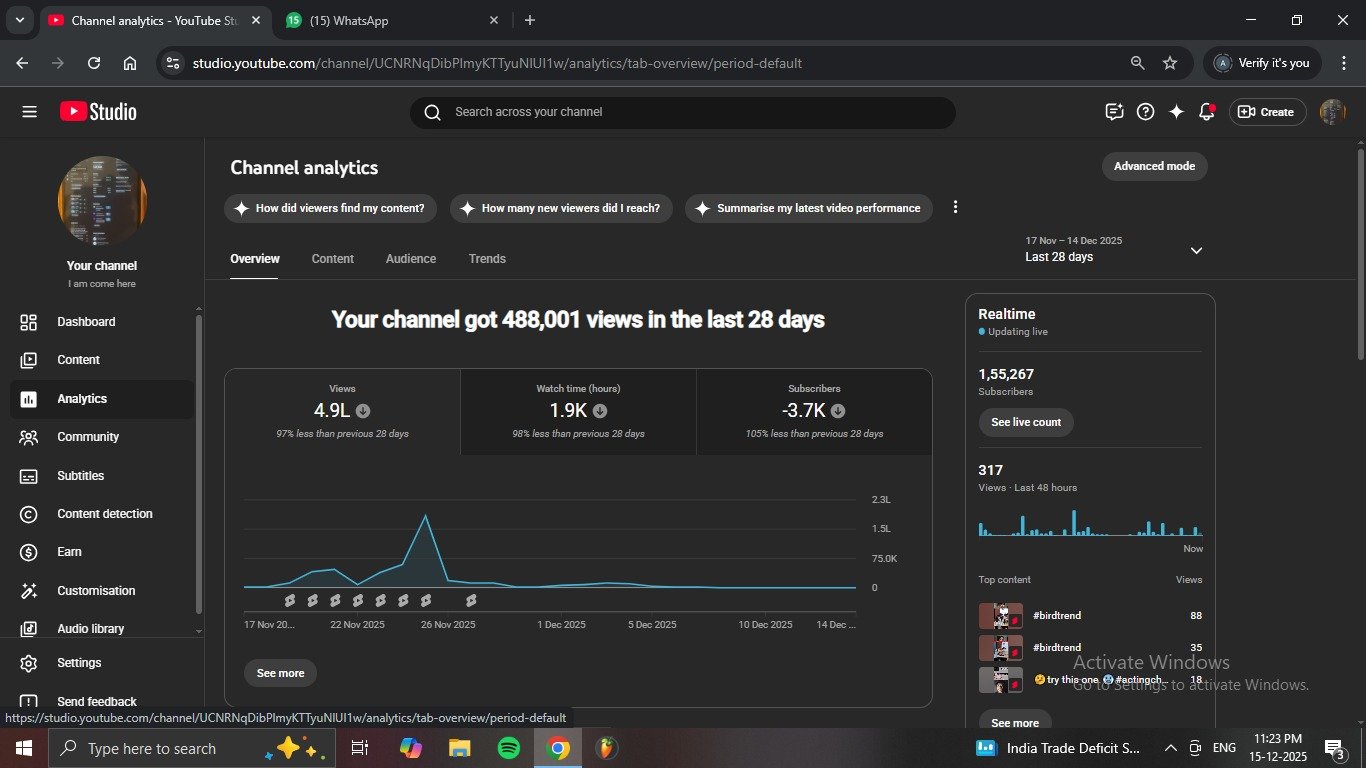The width and height of the screenshot is (1366, 768).
Task: Click the Ask Studio sparkle icon
Action: [x=1176, y=112]
